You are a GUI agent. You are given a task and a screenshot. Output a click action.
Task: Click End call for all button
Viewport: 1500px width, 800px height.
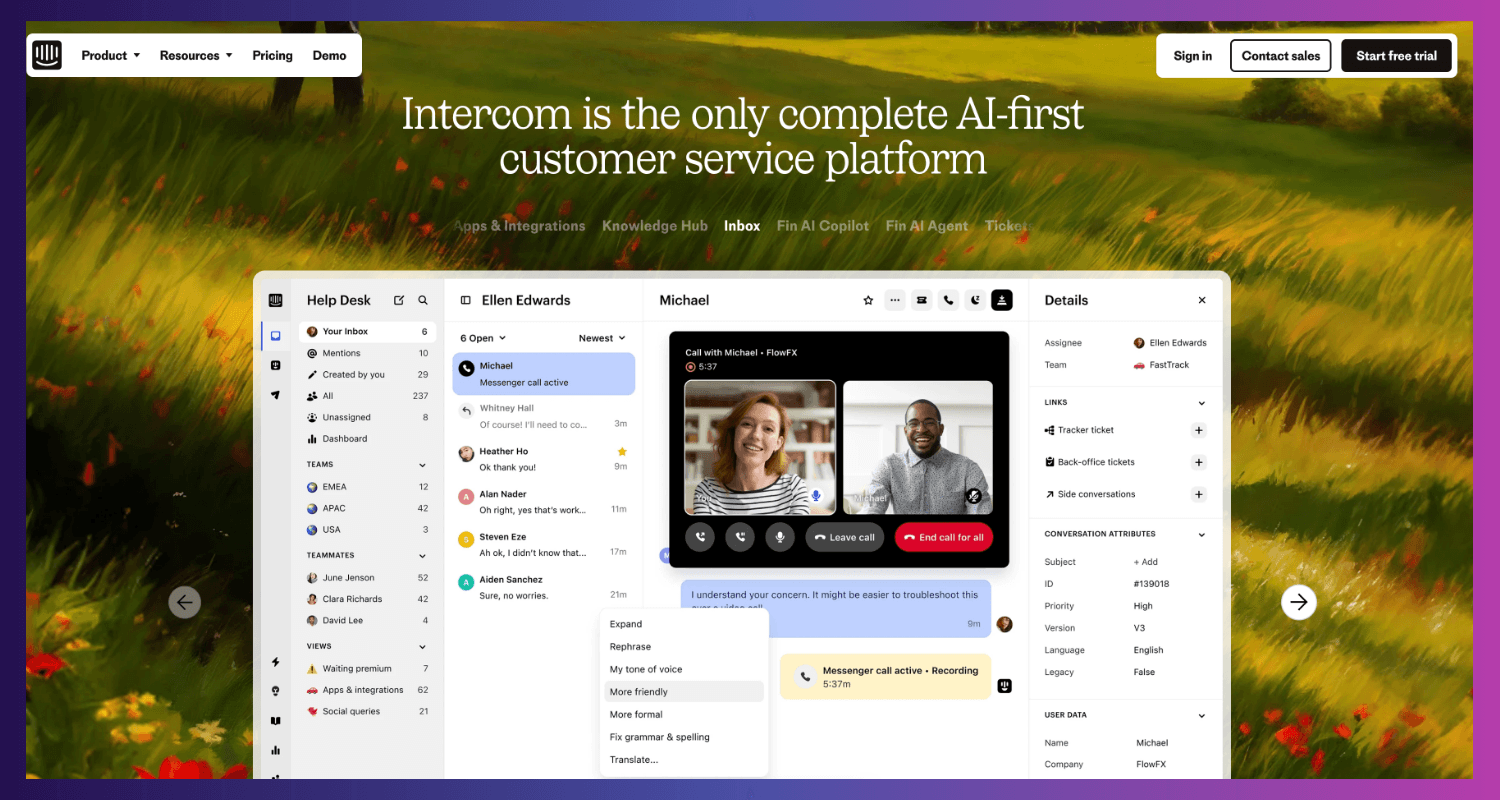944,537
